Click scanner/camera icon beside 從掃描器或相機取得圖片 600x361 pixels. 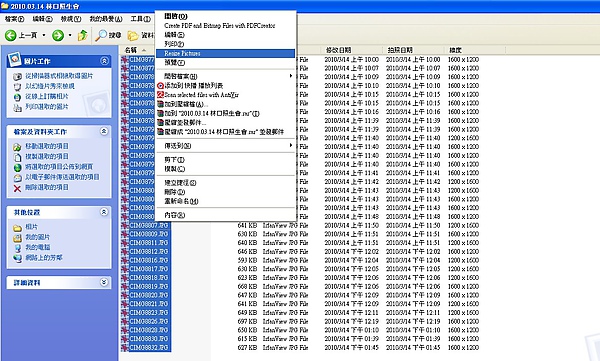[17, 77]
